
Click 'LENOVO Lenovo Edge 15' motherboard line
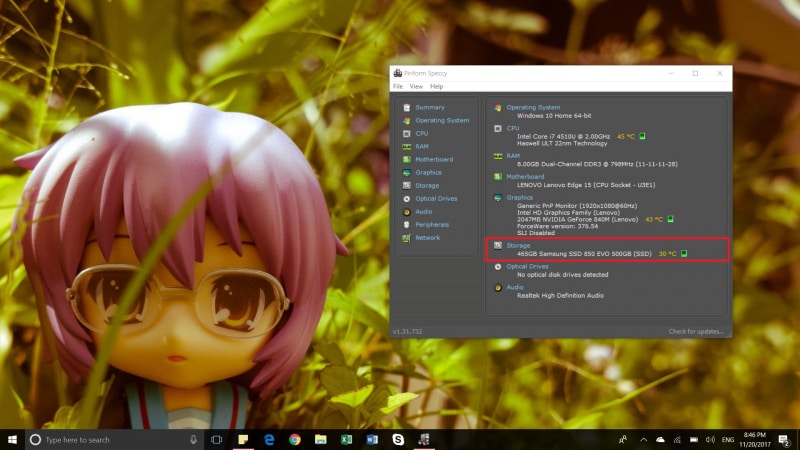point(586,185)
